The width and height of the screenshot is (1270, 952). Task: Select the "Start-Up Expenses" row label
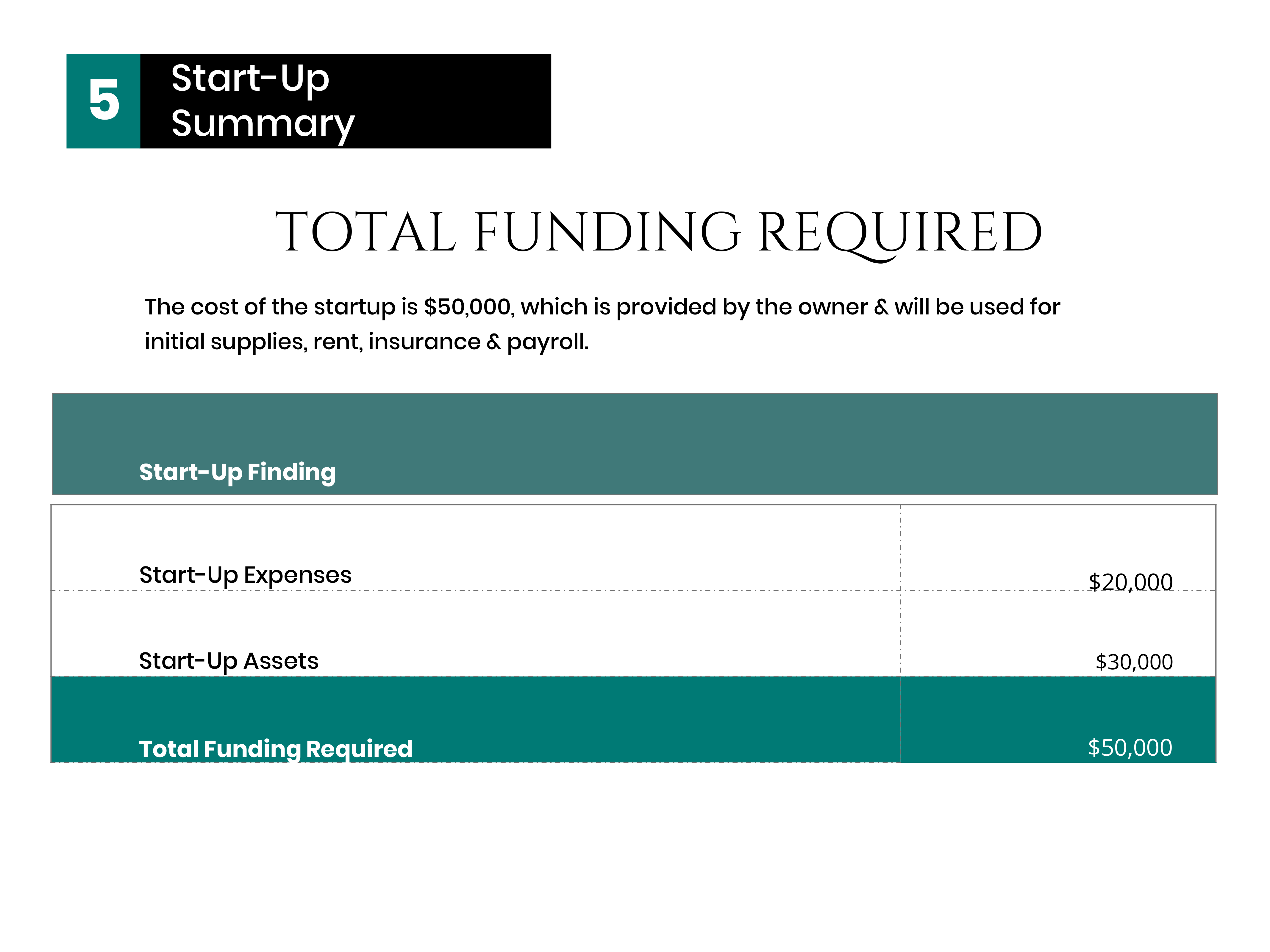point(245,575)
